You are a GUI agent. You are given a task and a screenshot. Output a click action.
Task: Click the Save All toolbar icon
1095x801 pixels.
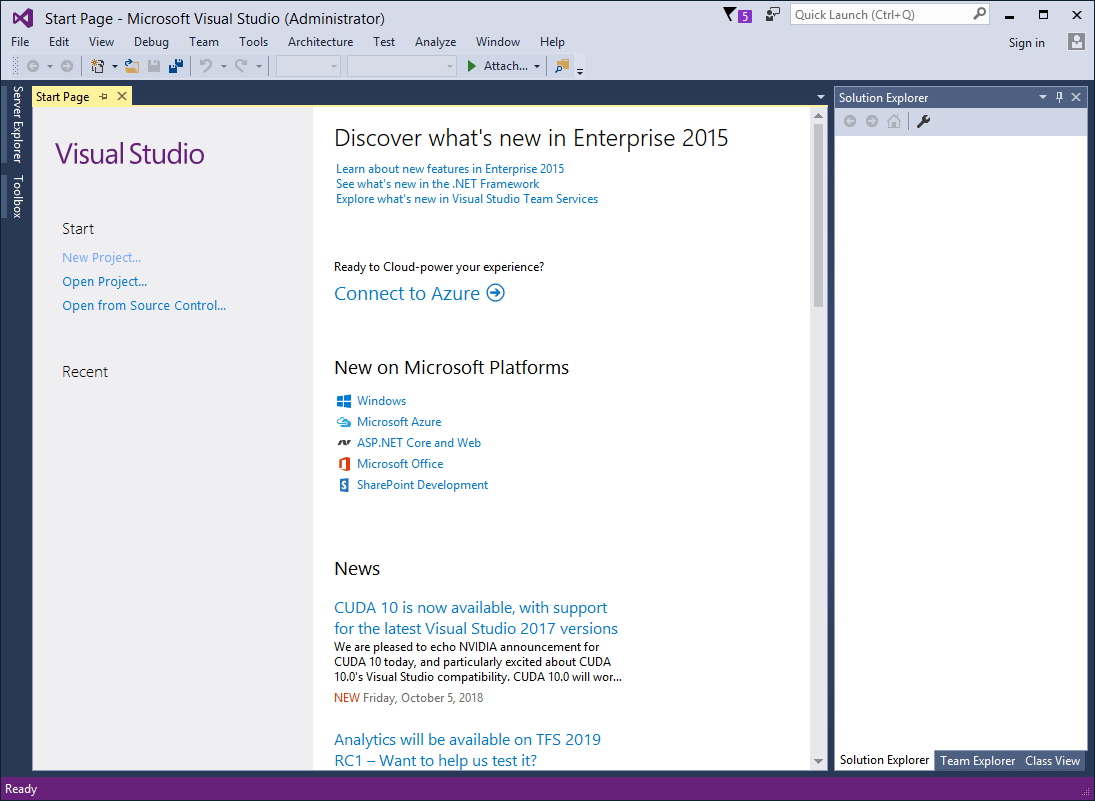point(176,66)
